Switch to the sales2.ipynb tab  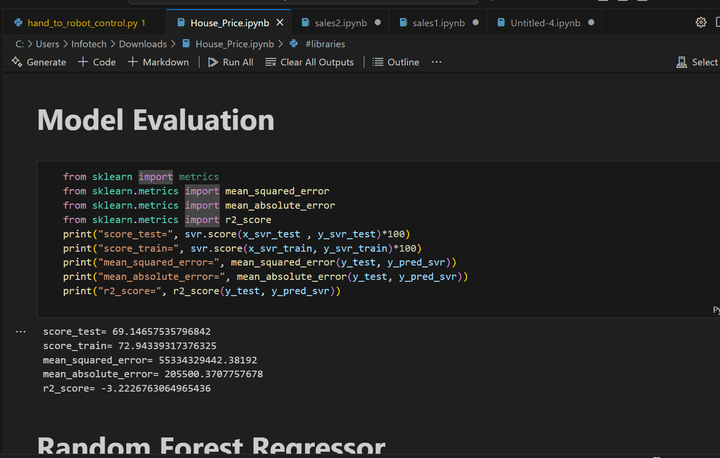tap(340, 23)
